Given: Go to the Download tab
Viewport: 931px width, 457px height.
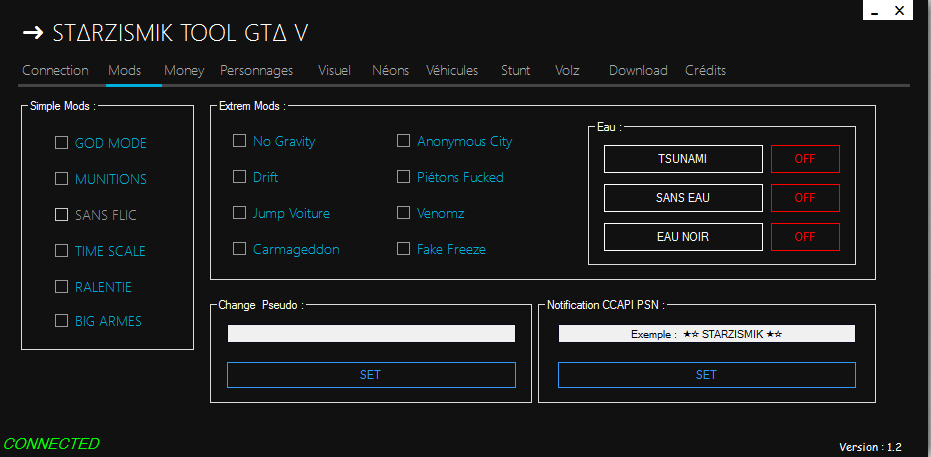Looking at the screenshot, I should click(638, 71).
